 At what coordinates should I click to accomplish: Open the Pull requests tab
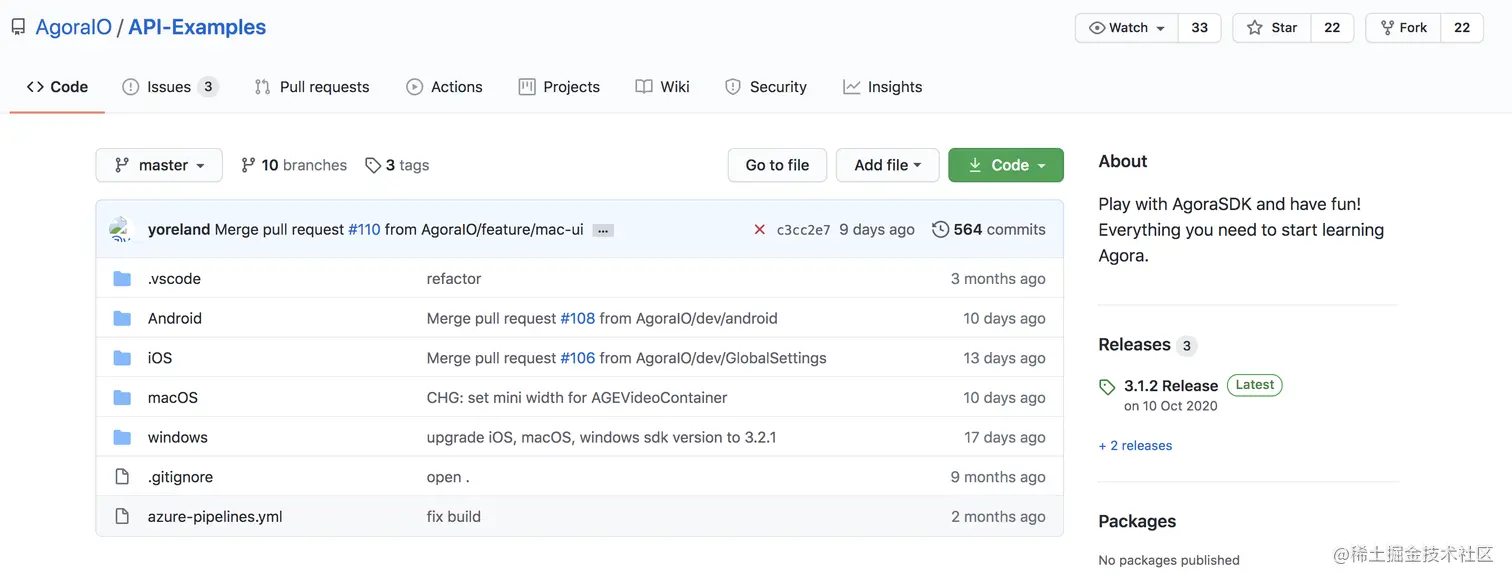point(312,87)
